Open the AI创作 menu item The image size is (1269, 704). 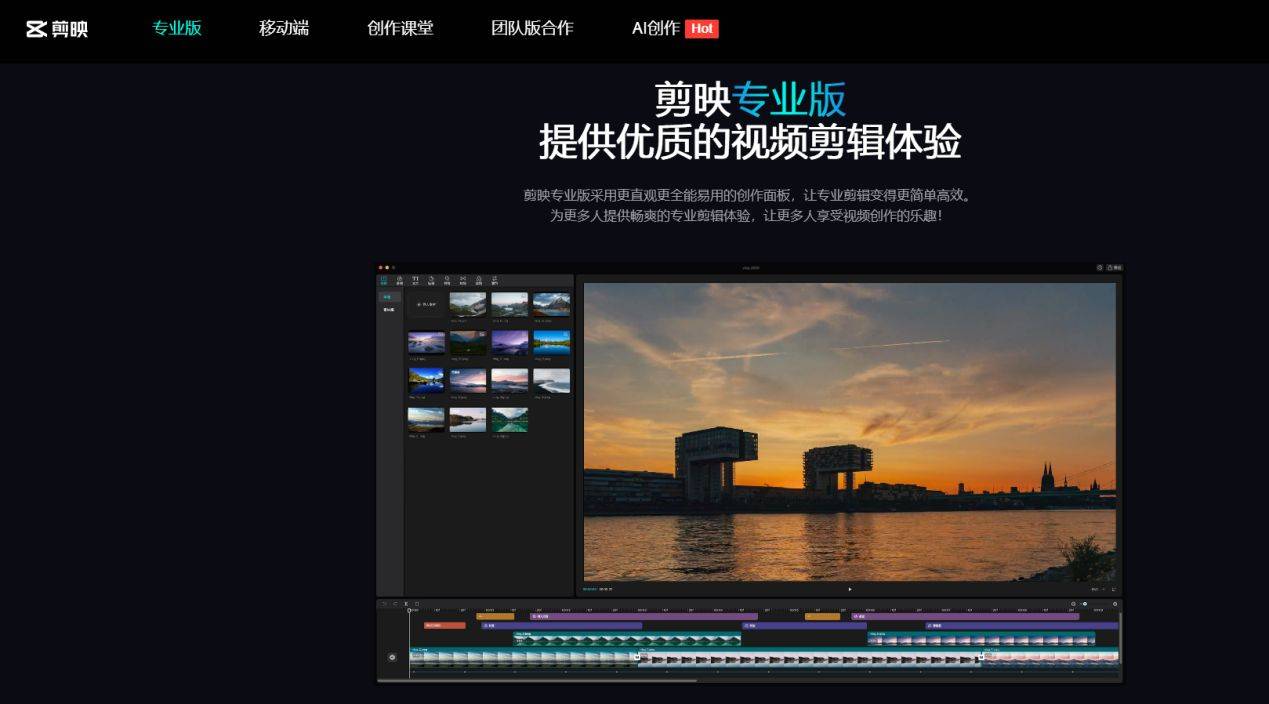pos(655,28)
